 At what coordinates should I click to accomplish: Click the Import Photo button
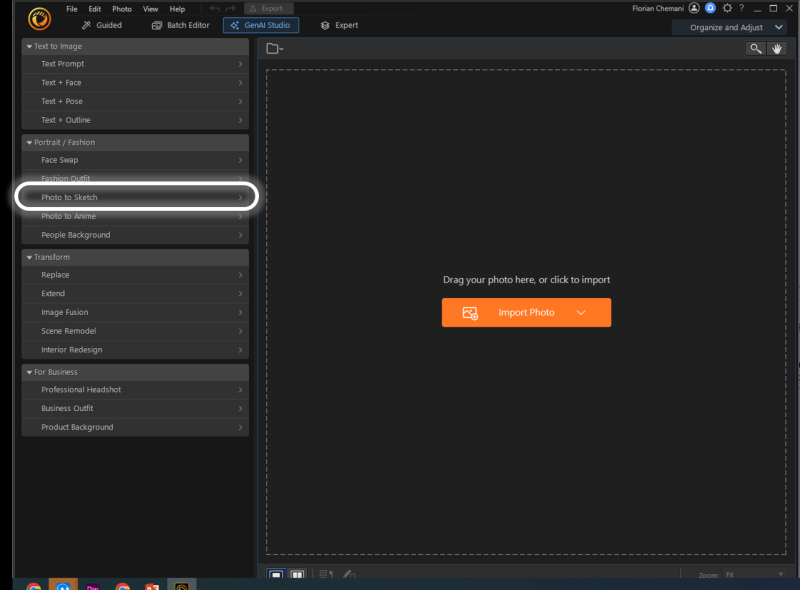coord(527,312)
